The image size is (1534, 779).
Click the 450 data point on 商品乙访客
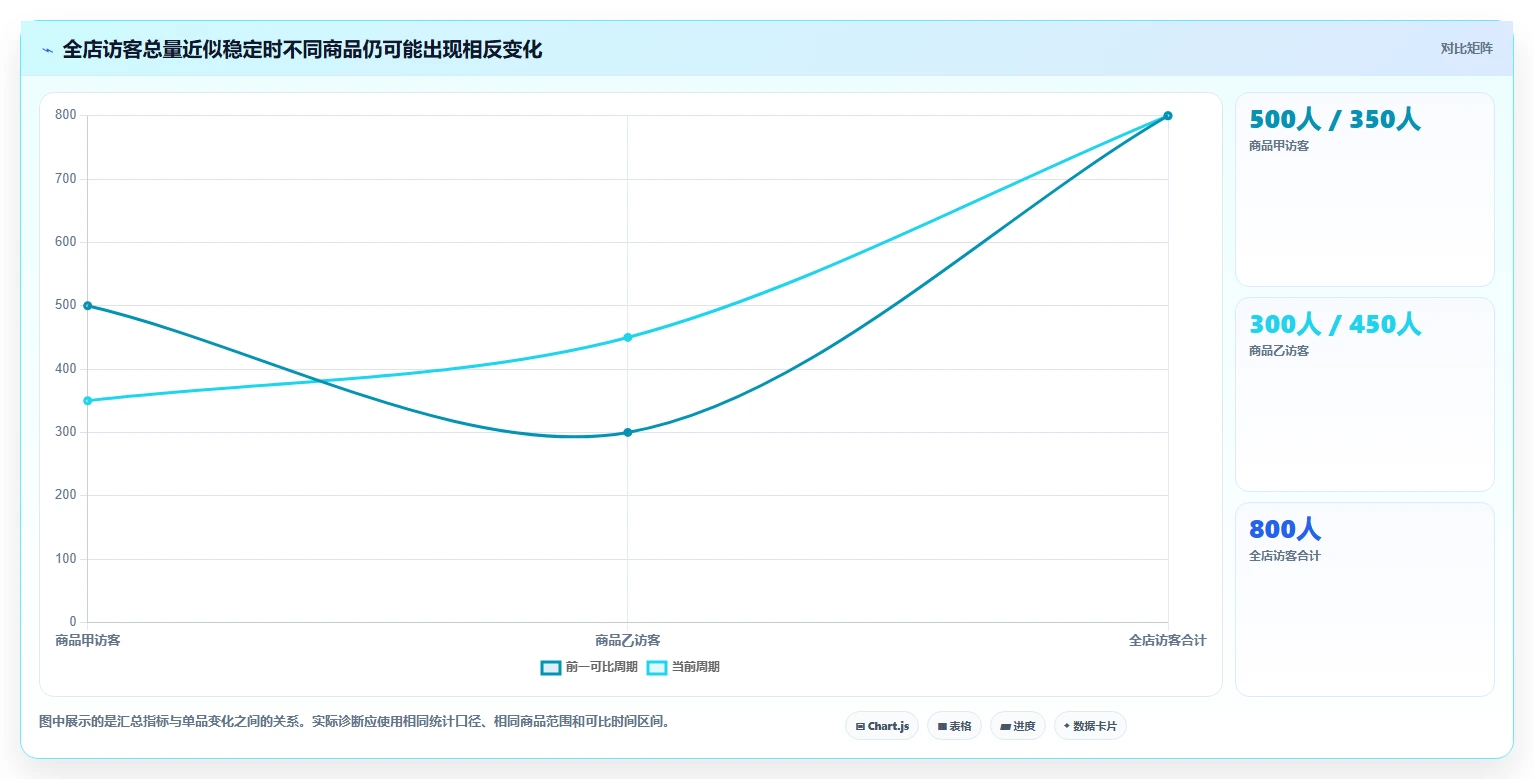[x=628, y=337]
